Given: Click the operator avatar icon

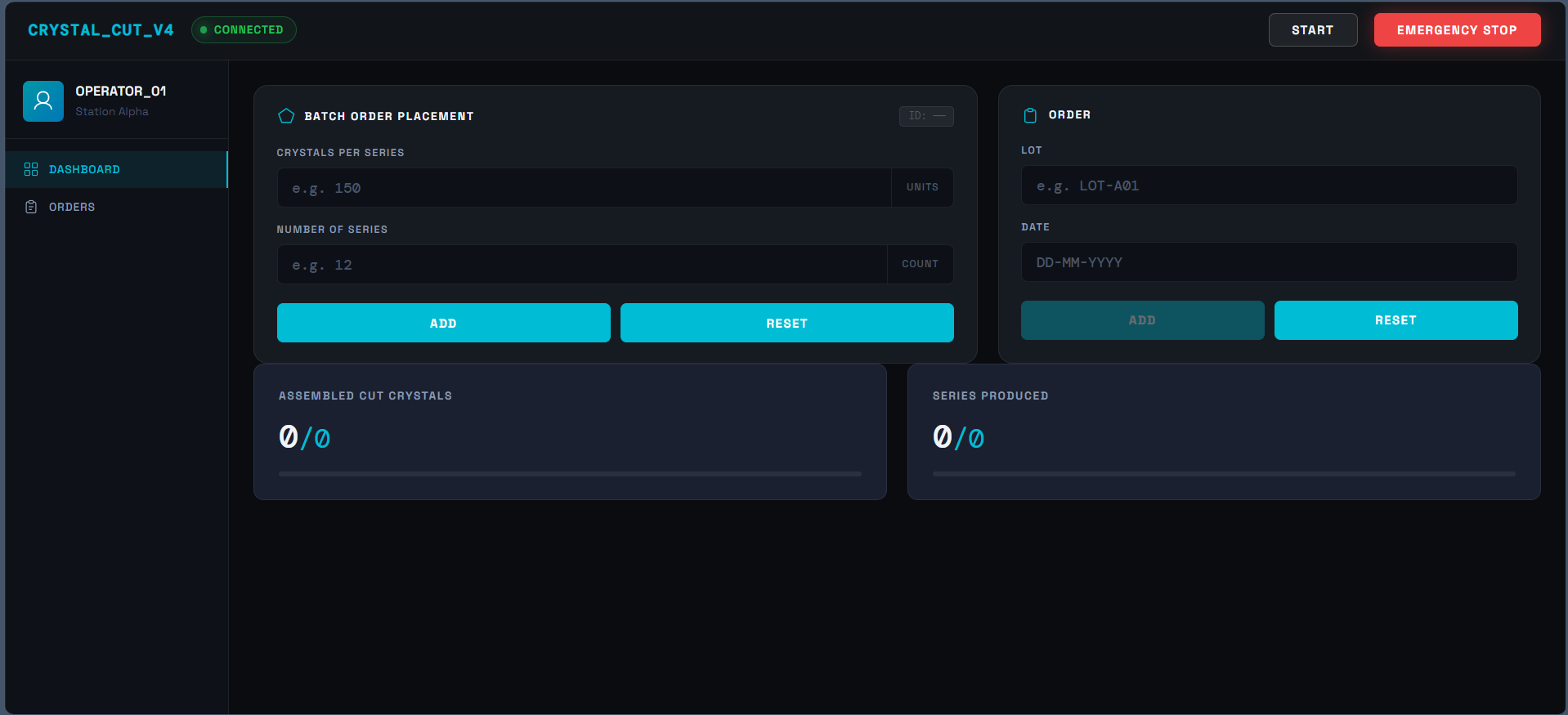Looking at the screenshot, I should click(x=43, y=101).
